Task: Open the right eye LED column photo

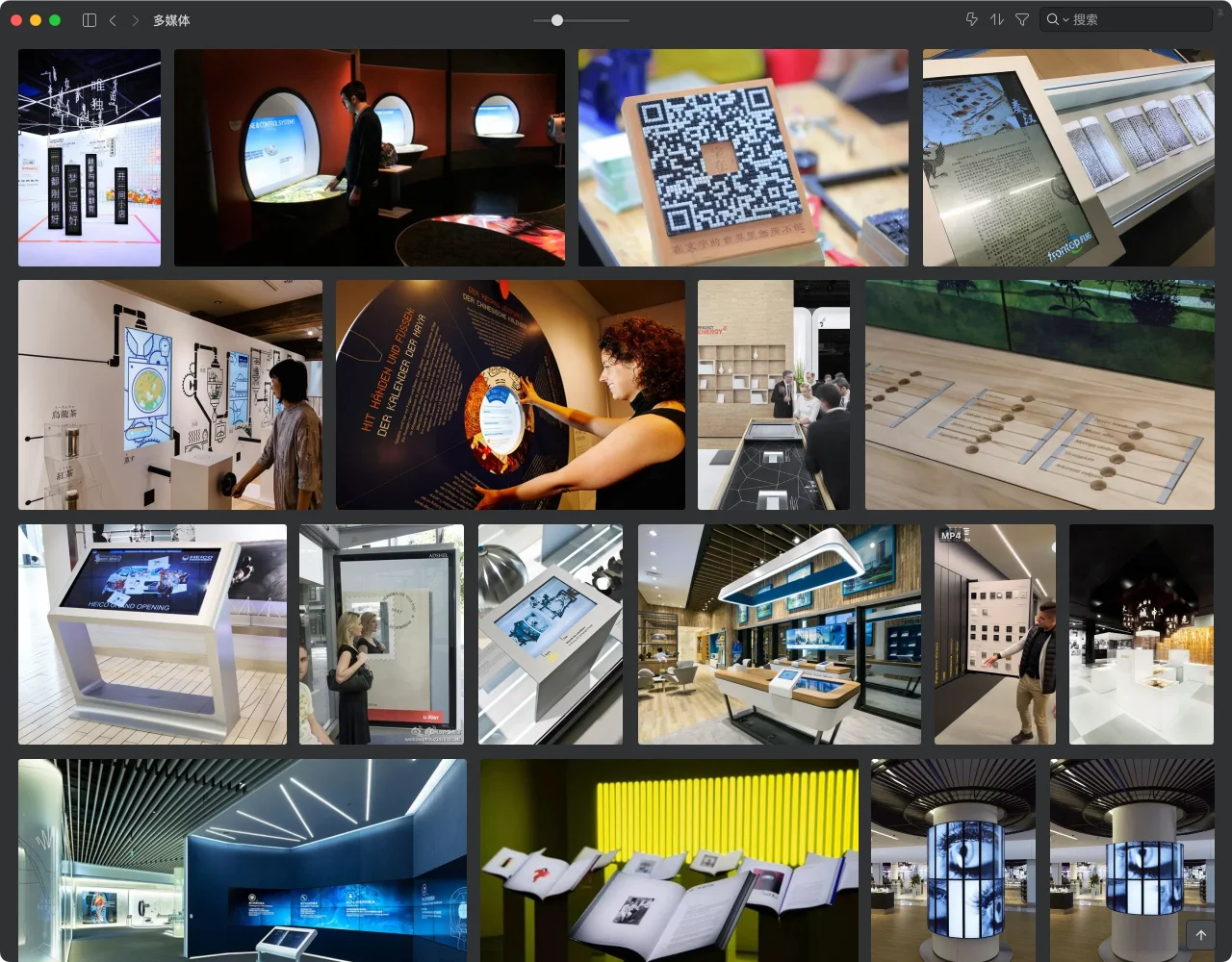Action: (1132, 861)
